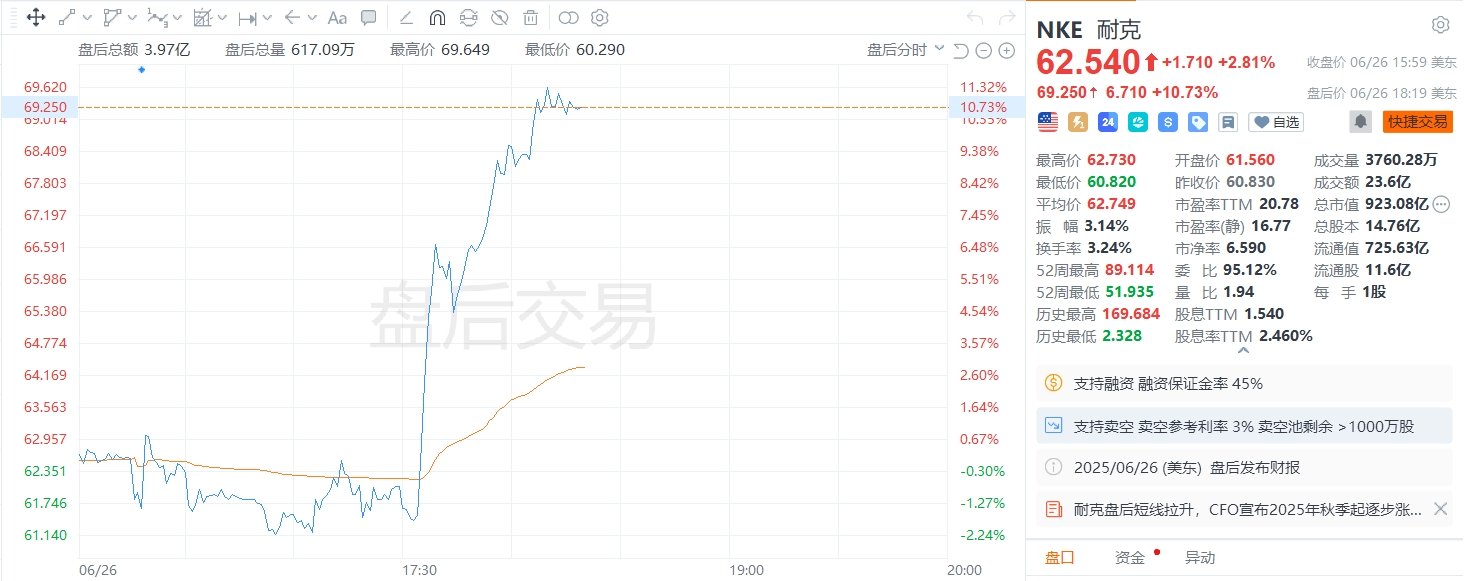This screenshot has height=581, width=1464.
Task: Delete drawings with the trash icon
Action: 531,17
